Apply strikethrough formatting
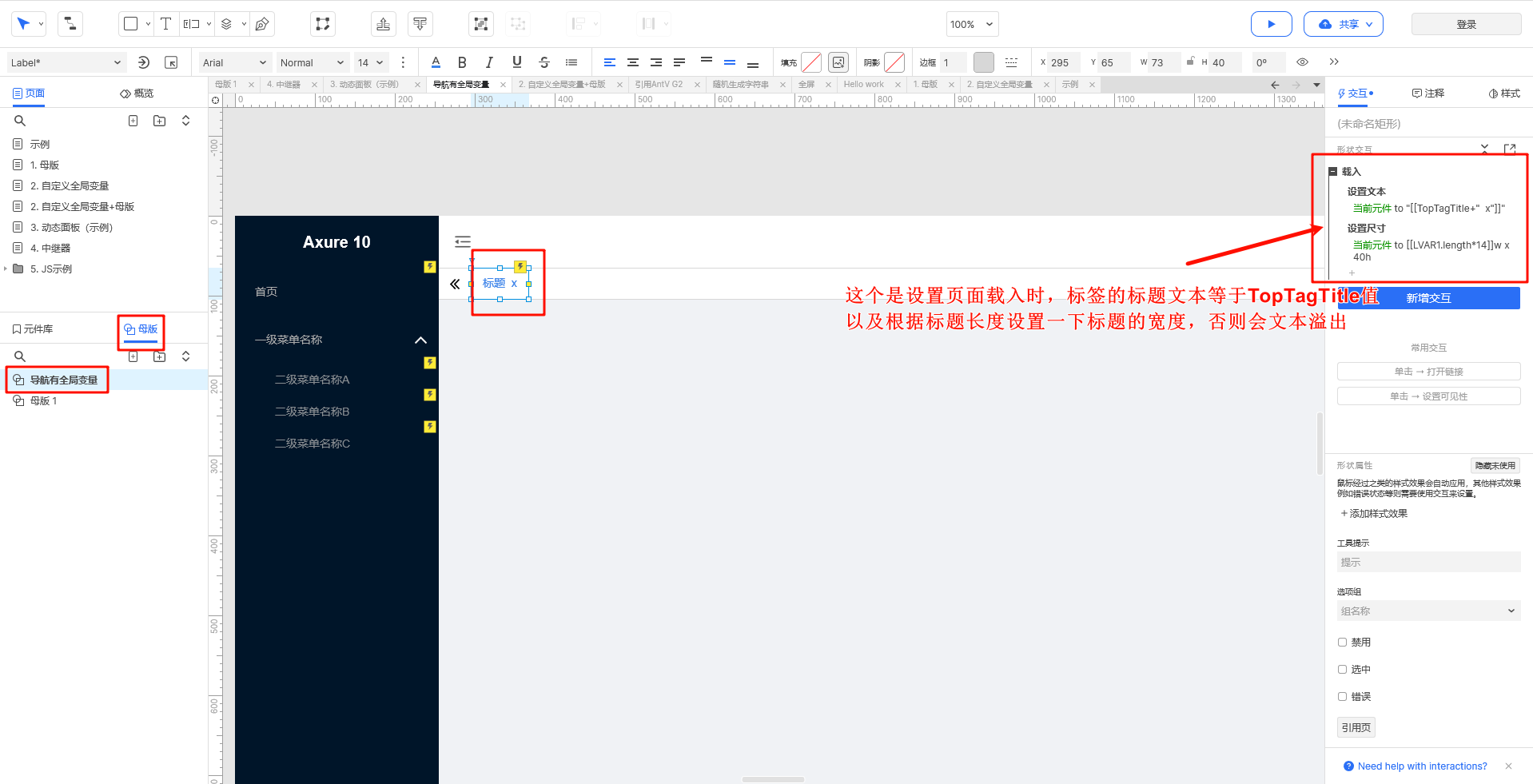The image size is (1533, 784). pos(544,62)
